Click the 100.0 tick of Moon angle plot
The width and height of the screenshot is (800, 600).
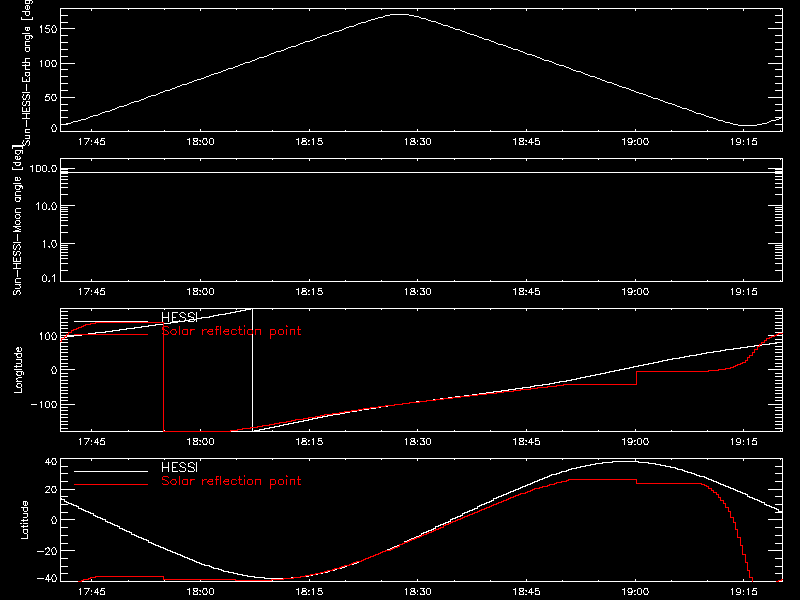(43, 168)
